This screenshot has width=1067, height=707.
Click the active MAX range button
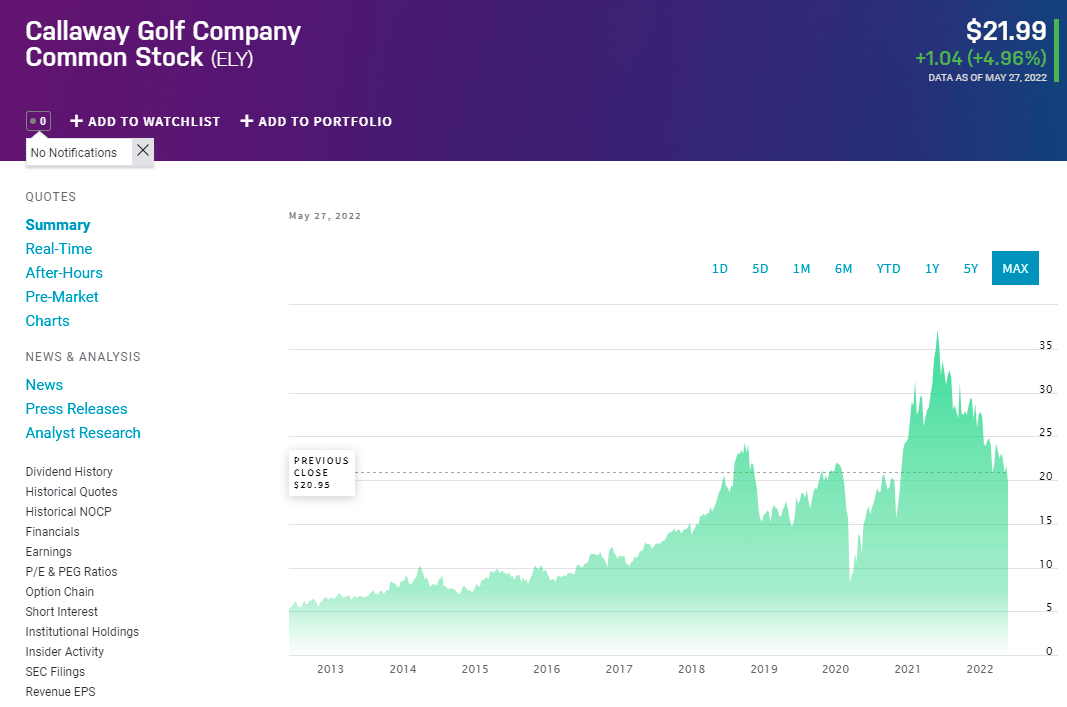pos(1015,268)
